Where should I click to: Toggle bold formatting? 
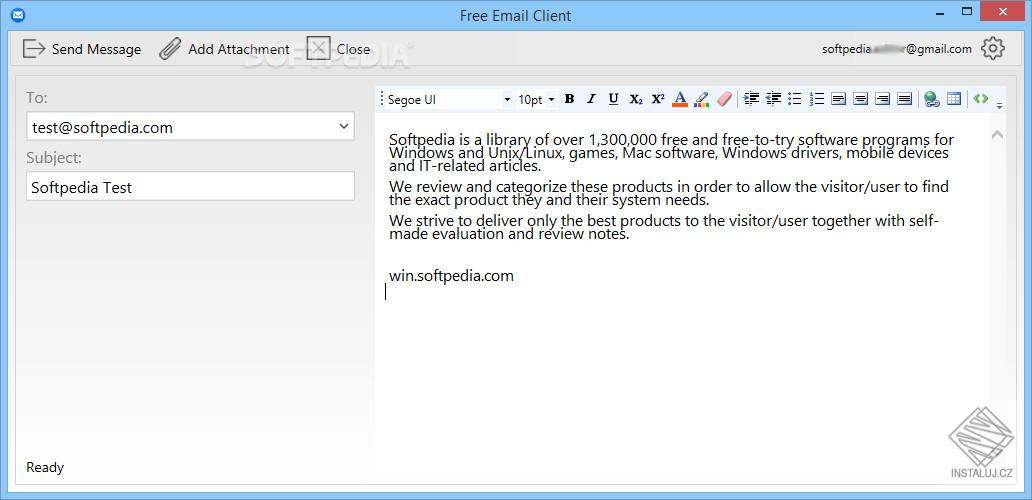pos(569,99)
